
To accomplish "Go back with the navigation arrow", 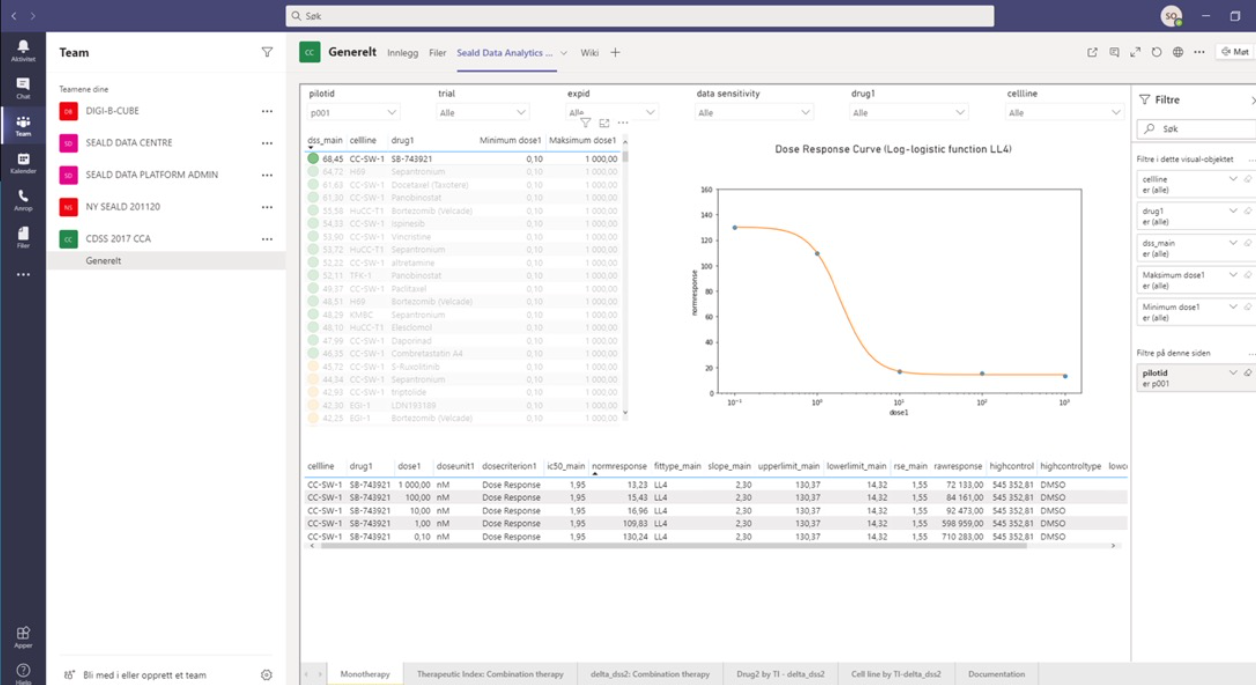I will tap(14, 16).
